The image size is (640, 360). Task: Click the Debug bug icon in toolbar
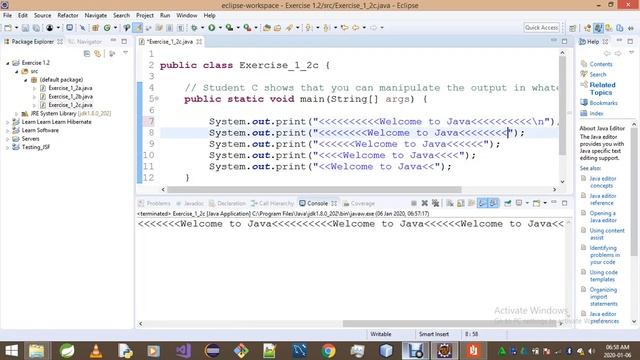point(194,28)
